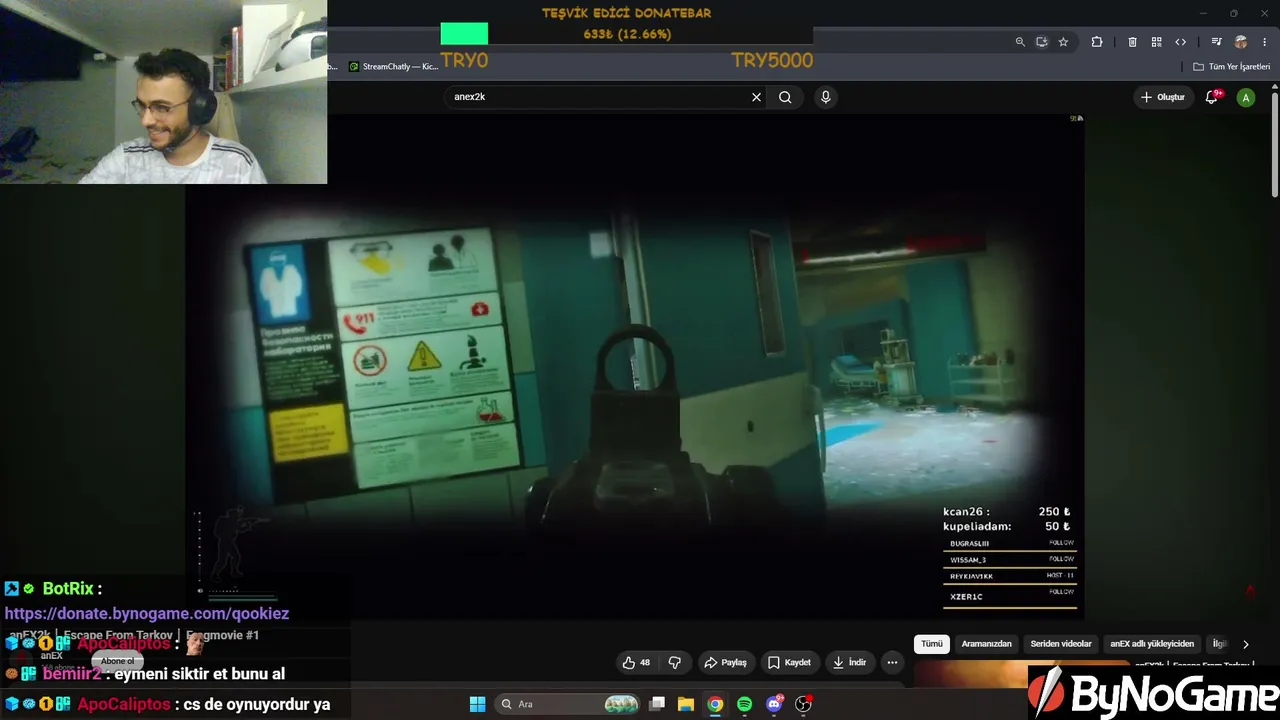The width and height of the screenshot is (1280, 720).
Task: Start voice search with the microphone
Action: [x=825, y=97]
